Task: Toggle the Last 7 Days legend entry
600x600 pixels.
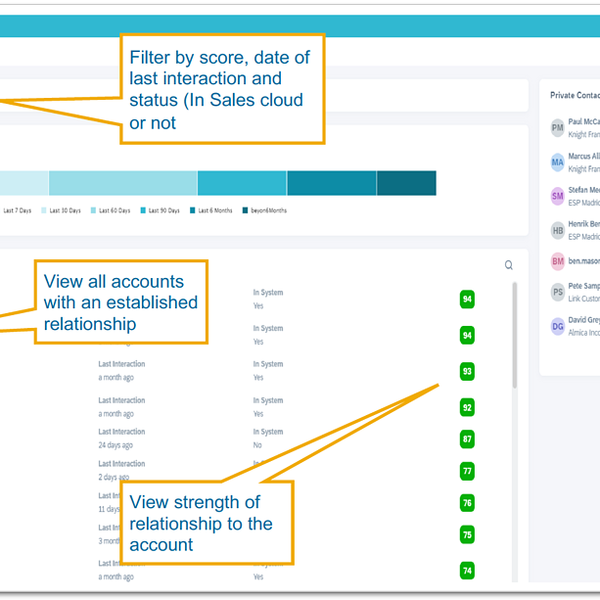Action: [x=18, y=211]
